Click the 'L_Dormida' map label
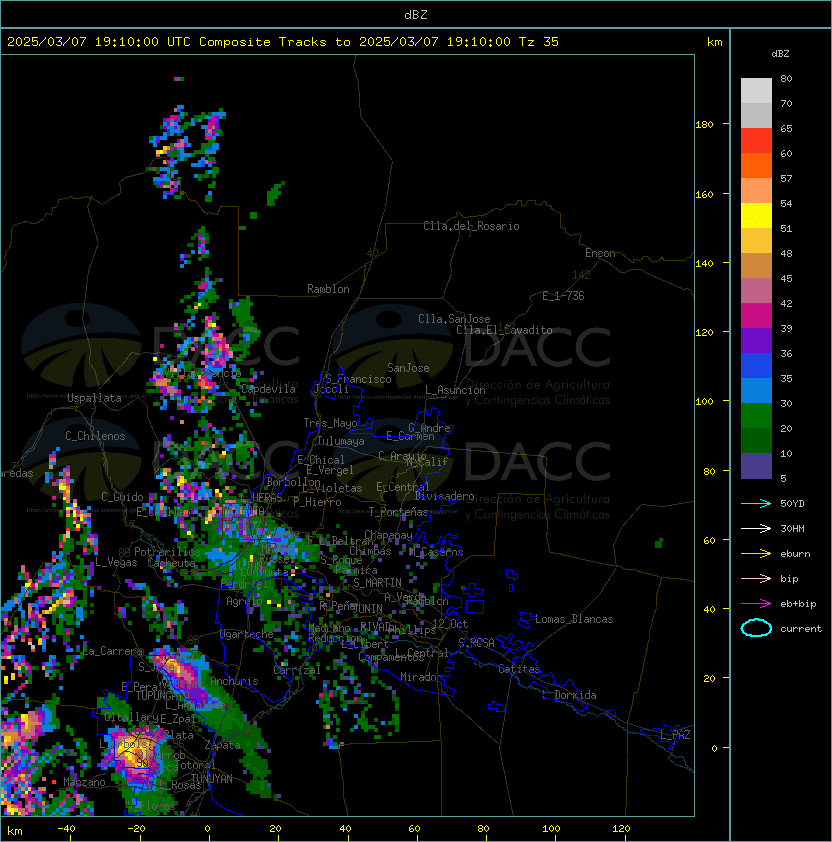This screenshot has height=842, width=832. [x=569, y=695]
